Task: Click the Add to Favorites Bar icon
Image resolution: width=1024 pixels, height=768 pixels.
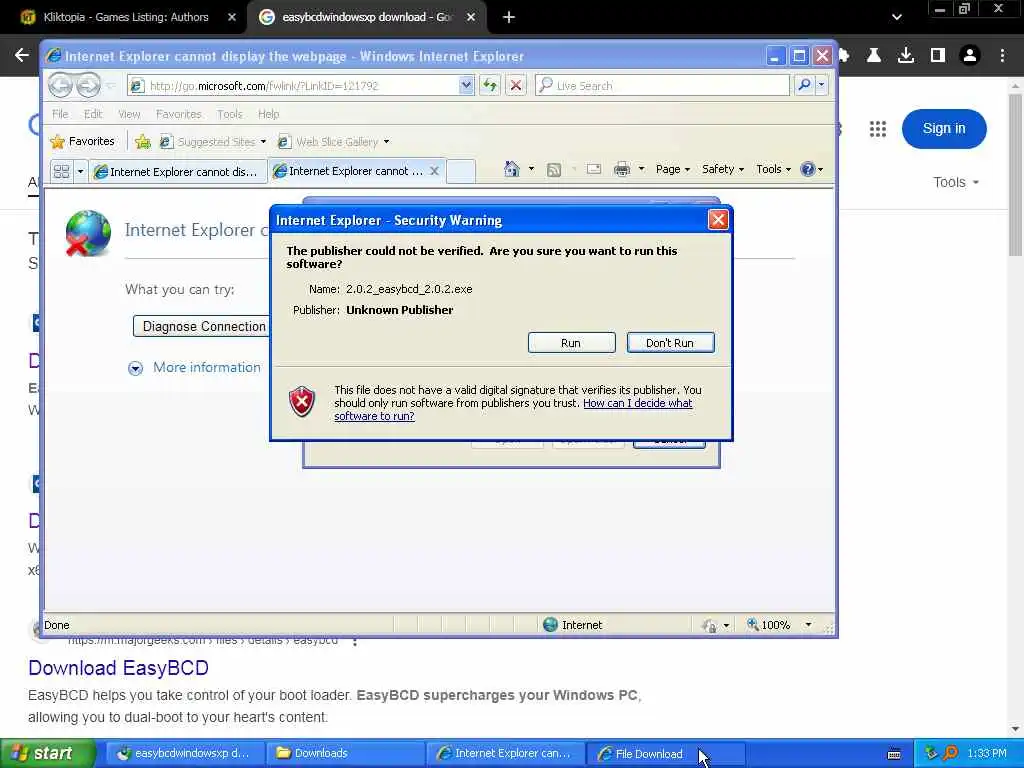Action: point(143,141)
